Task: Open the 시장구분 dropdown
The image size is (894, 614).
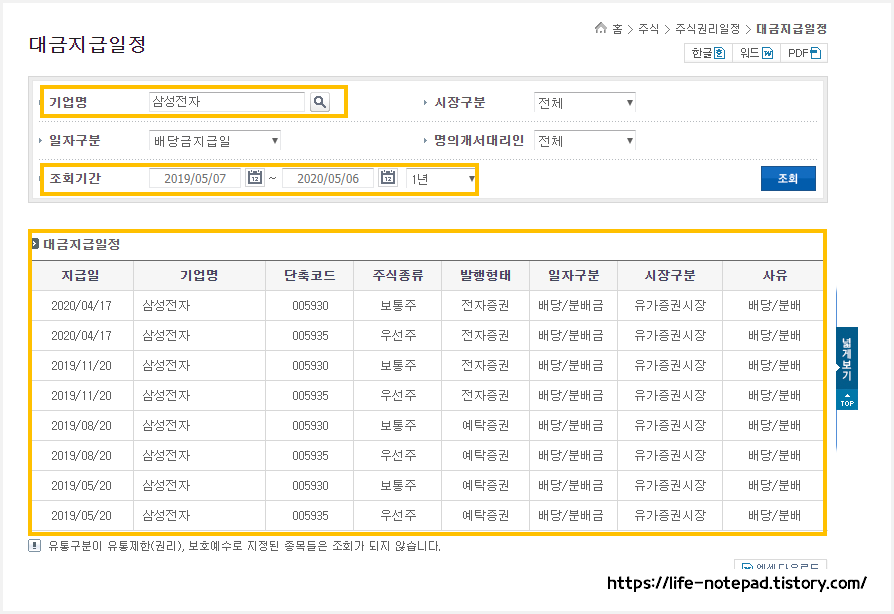Action: 584,103
